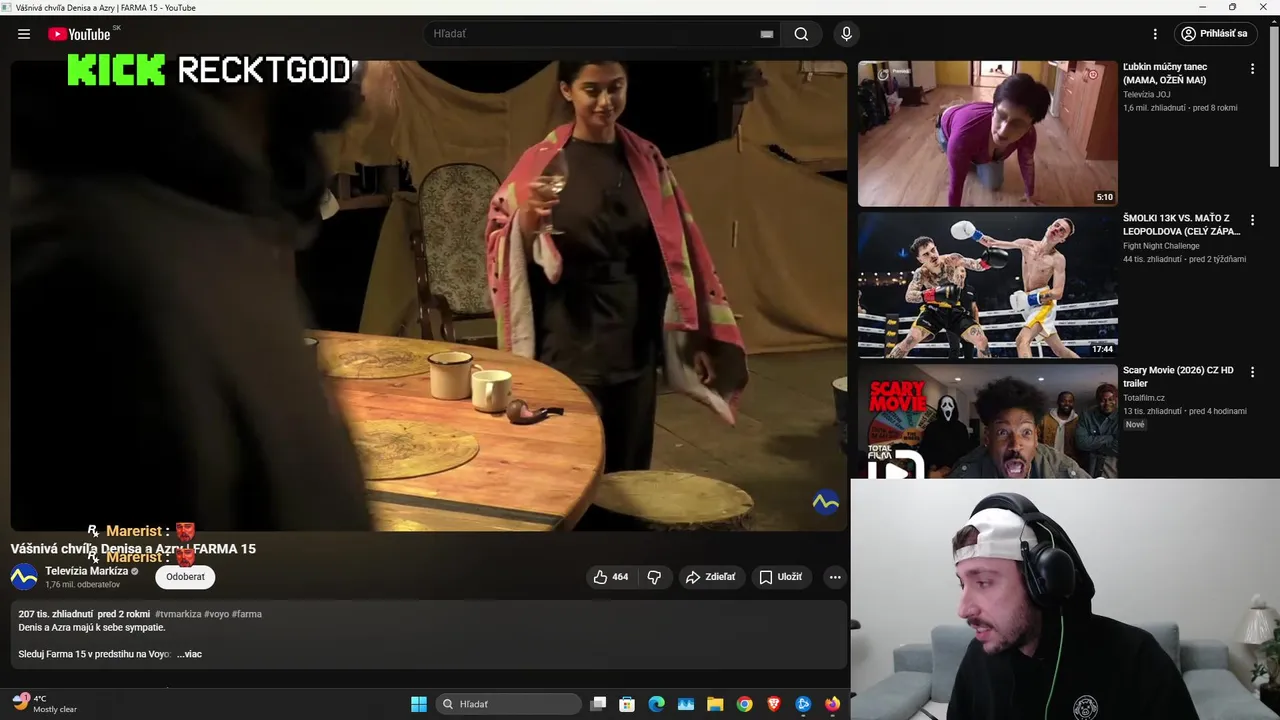The width and height of the screenshot is (1280, 720).
Task: Open the Televízia Markíza channel avatar
Action: 24,577
